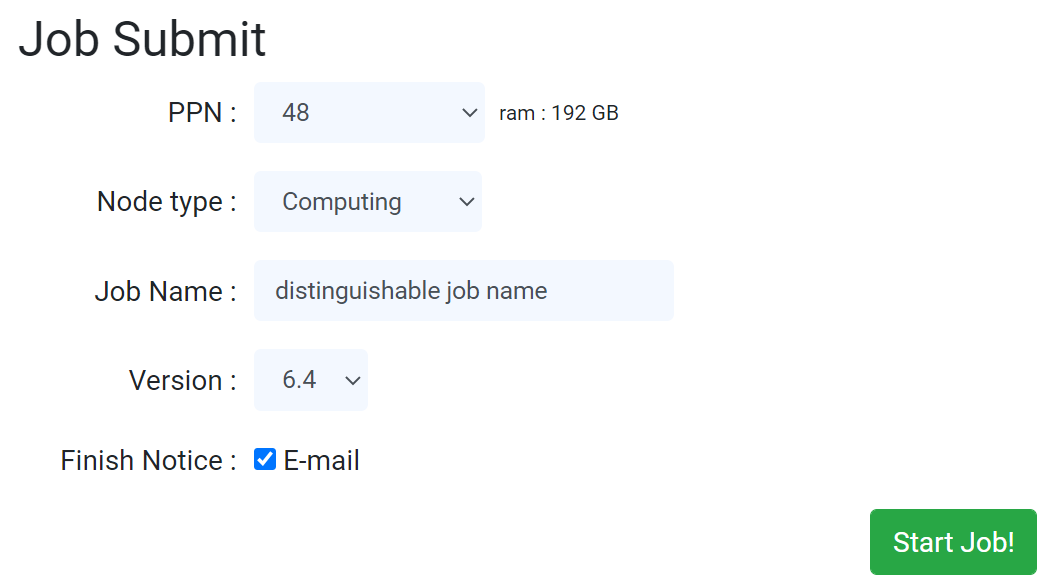1052x584 pixels.
Task: Click the Computing value in Node type
Action: 342,202
